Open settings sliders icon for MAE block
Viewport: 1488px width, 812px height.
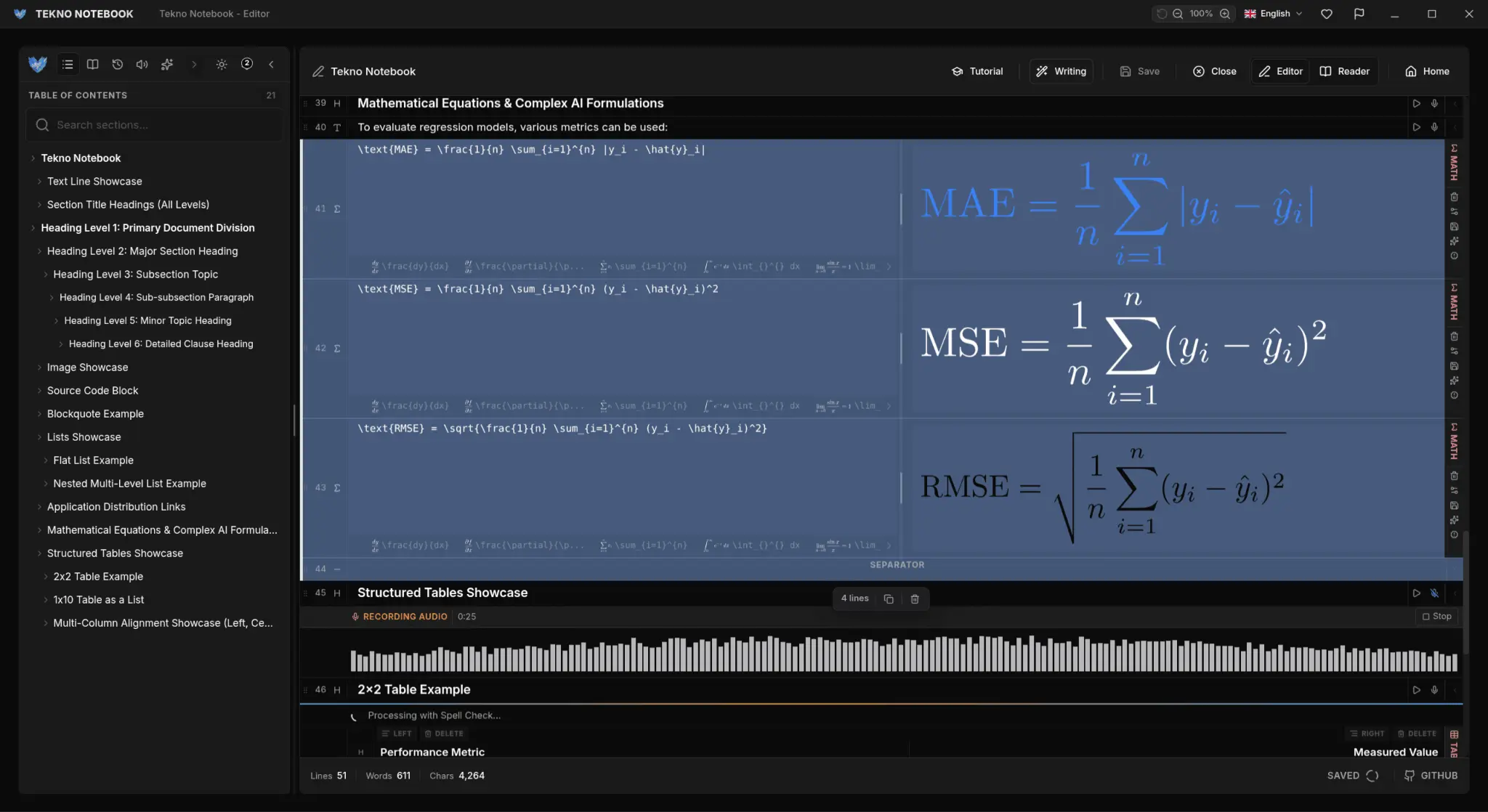(x=1454, y=211)
